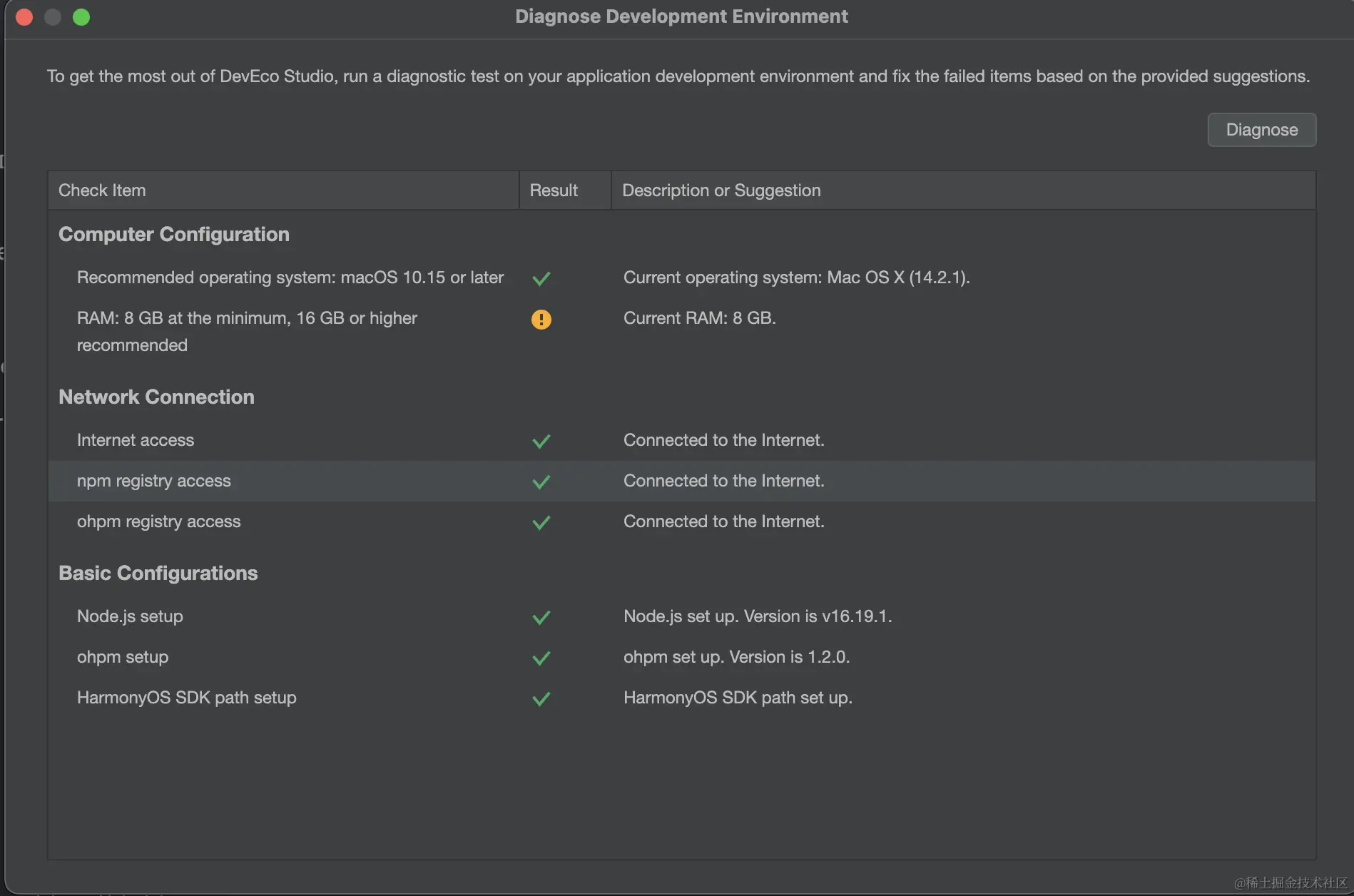Click the yellow RAM warning icon

[541, 319]
